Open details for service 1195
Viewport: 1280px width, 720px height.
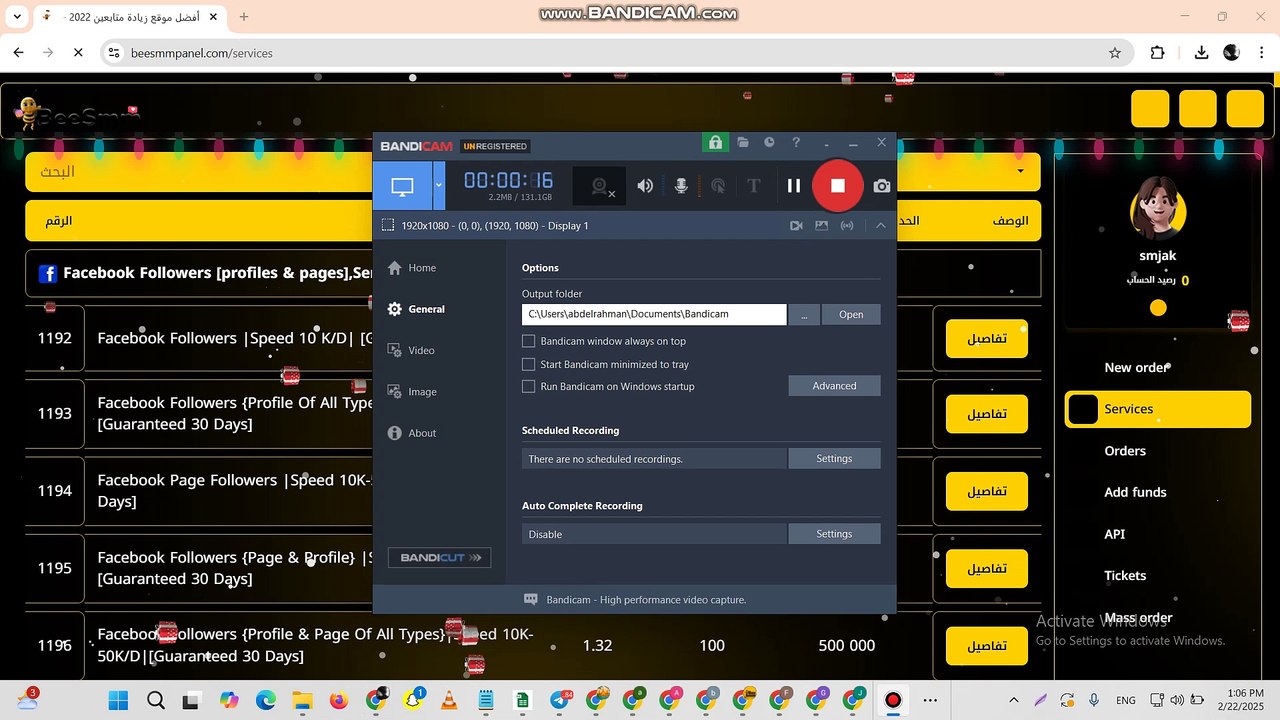pos(986,568)
